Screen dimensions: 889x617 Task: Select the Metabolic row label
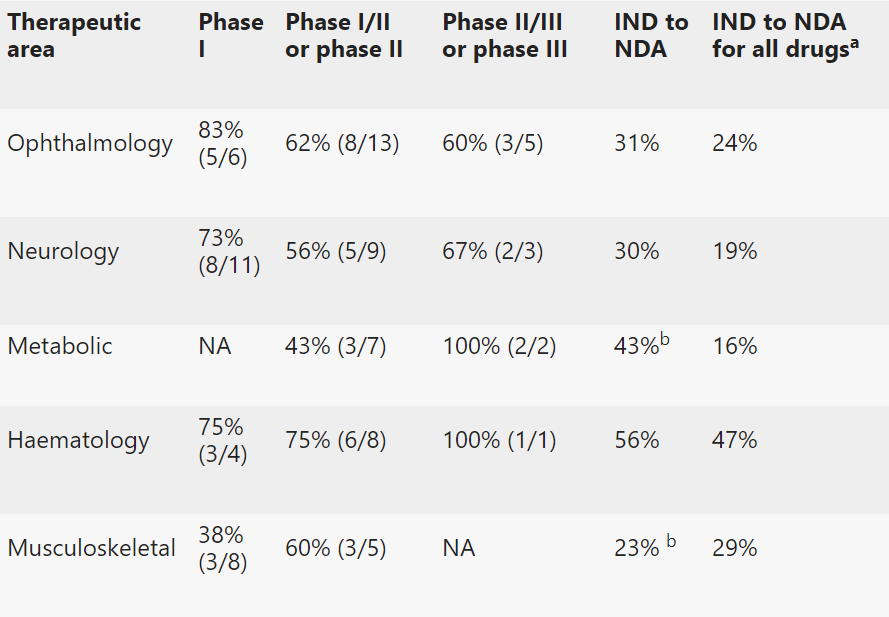point(60,346)
